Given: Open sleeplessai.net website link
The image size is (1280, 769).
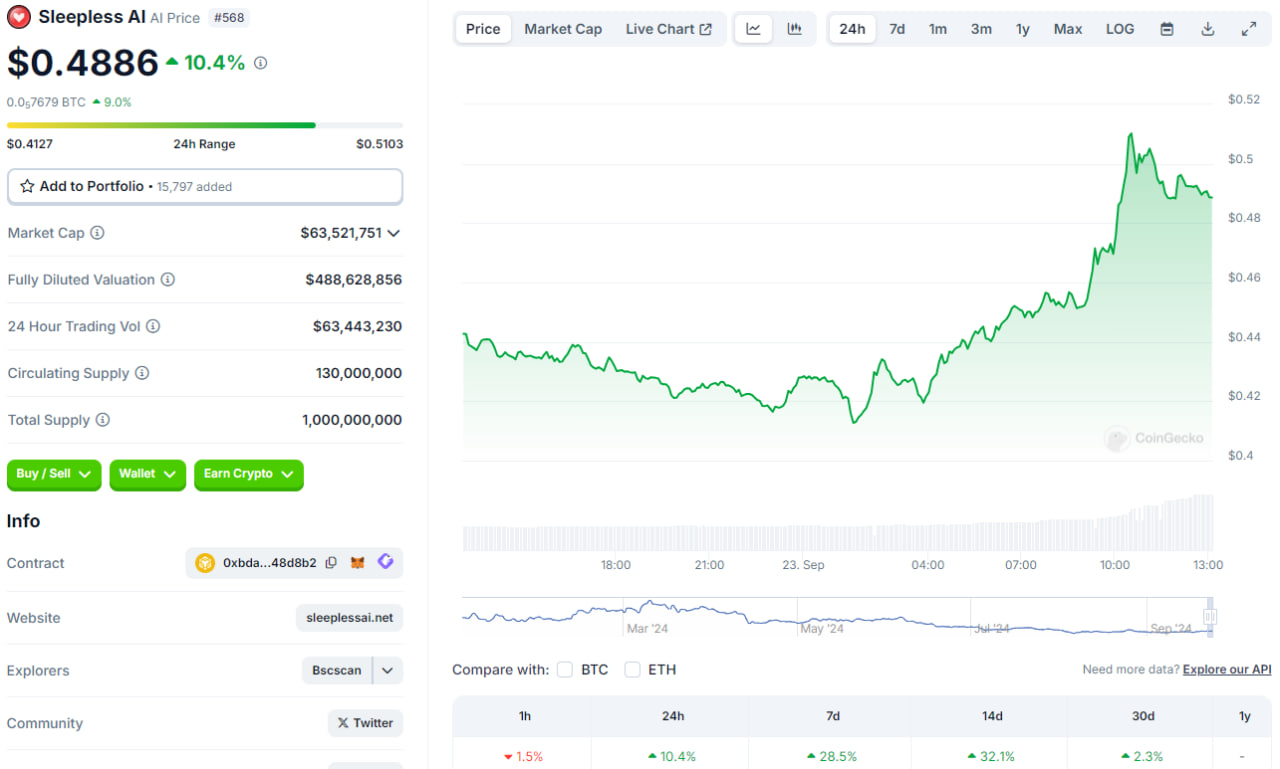Looking at the screenshot, I should 350,618.
